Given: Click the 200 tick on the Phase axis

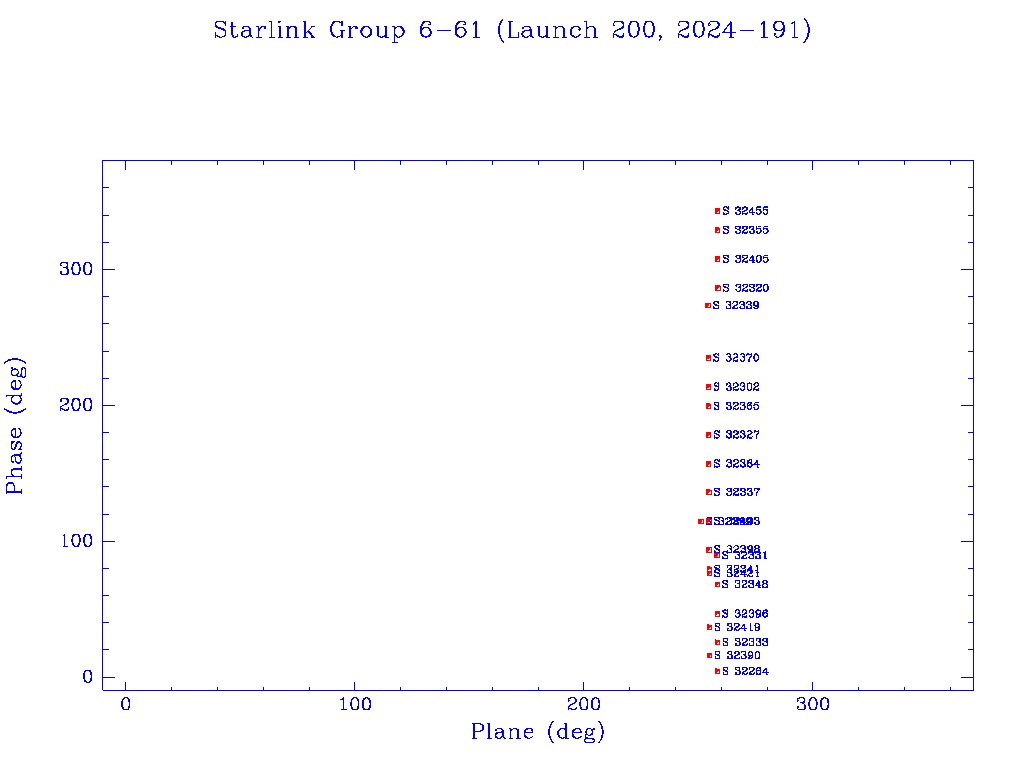Looking at the screenshot, I should coord(76,405).
